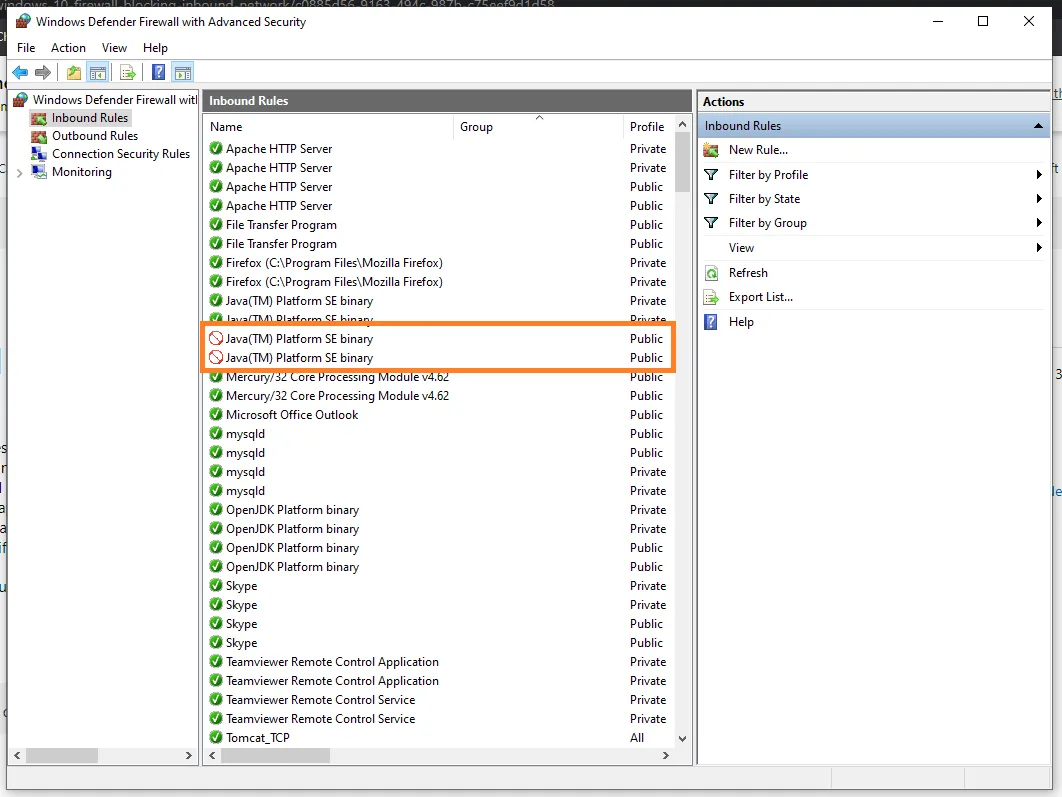1062x797 pixels.
Task: Click the Export List icon in Actions pane
Action: (711, 297)
